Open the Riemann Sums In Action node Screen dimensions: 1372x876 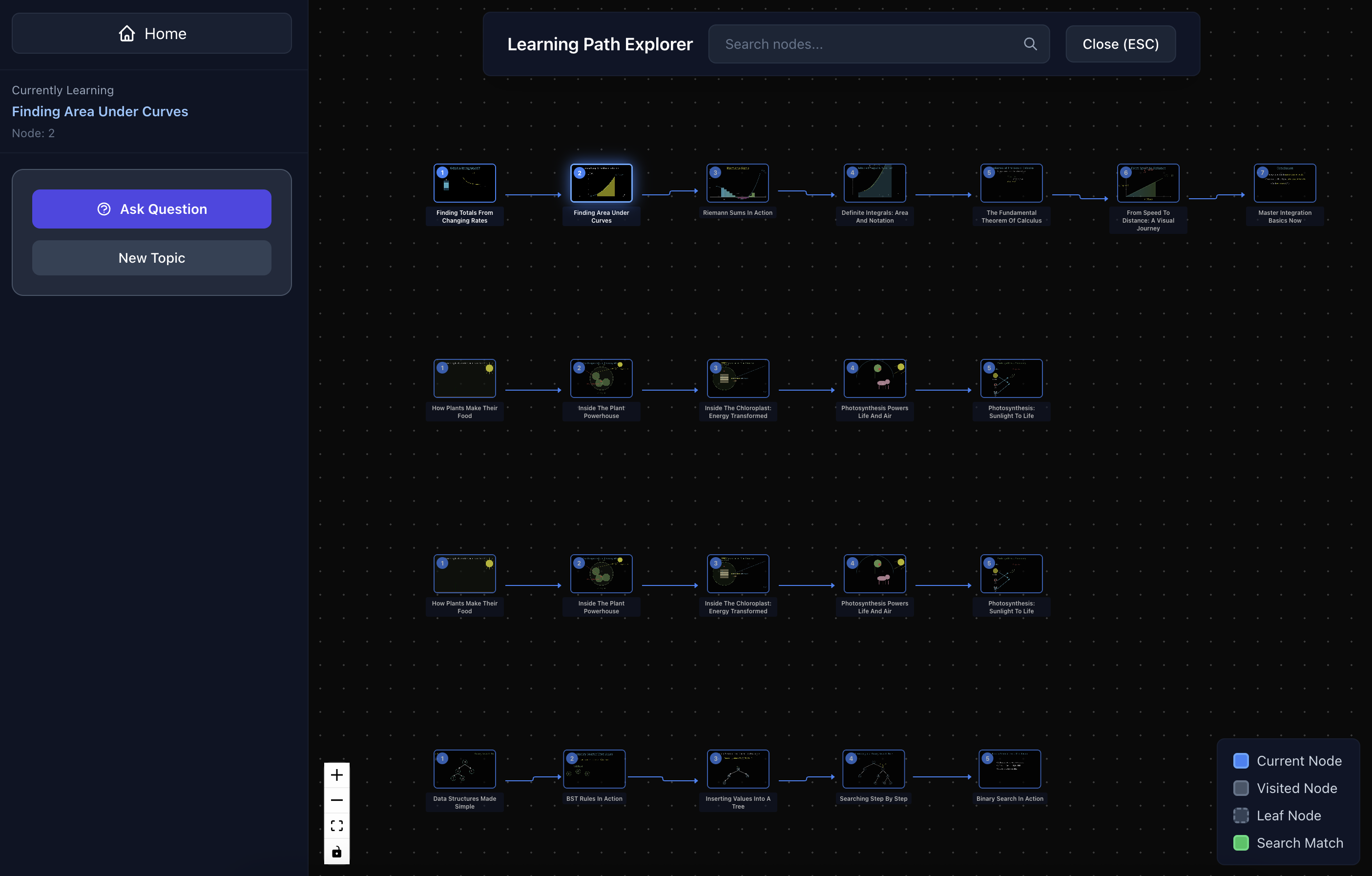pyautogui.click(x=737, y=184)
